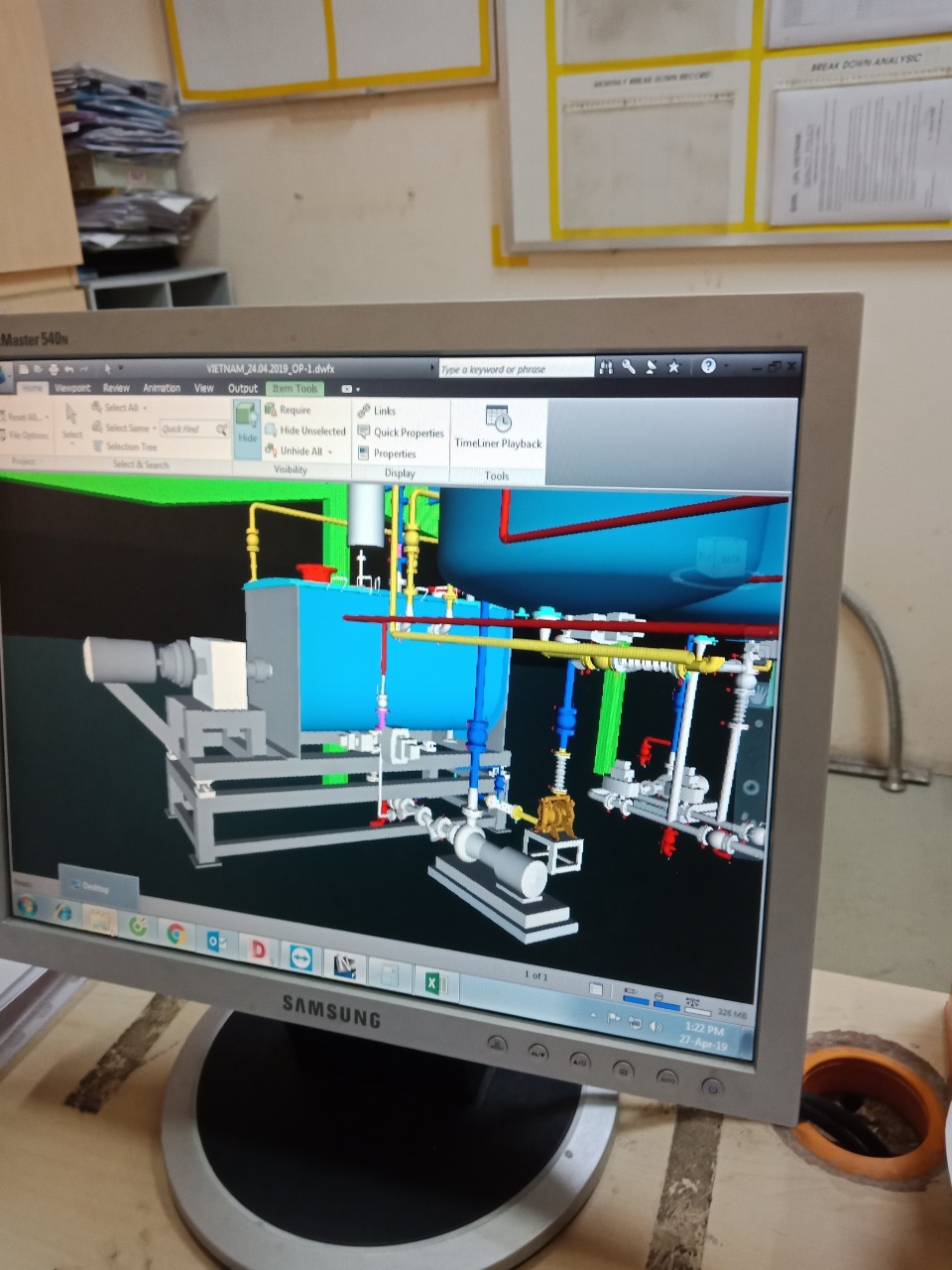Click File Options in Project panel

point(24,435)
